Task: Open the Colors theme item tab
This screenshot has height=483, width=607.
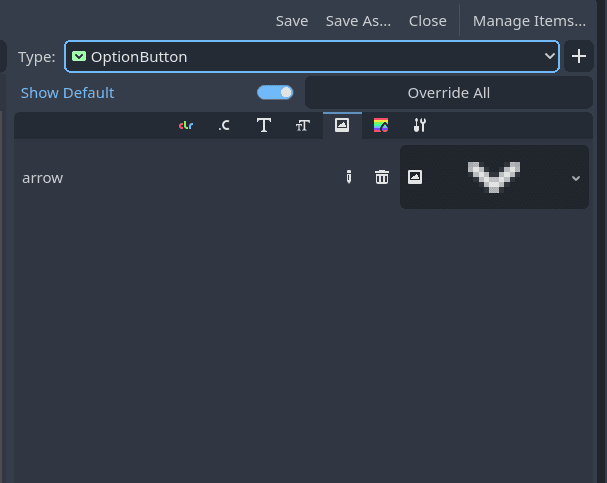Action: pyautogui.click(x=186, y=125)
